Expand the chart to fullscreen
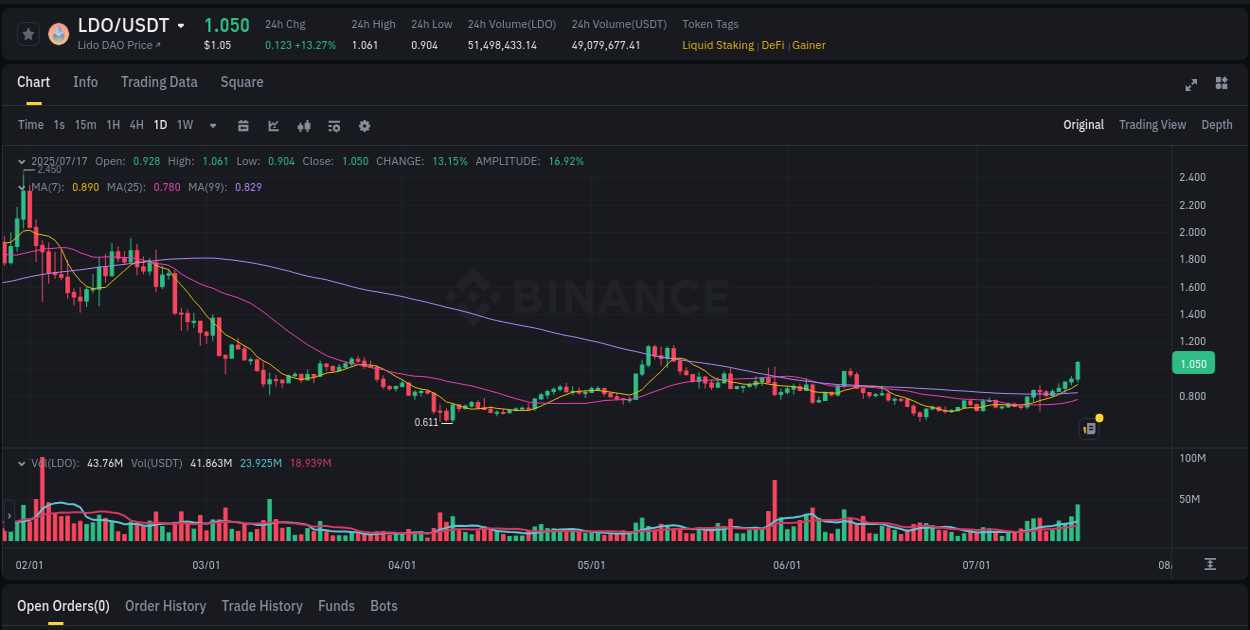 [x=1190, y=86]
